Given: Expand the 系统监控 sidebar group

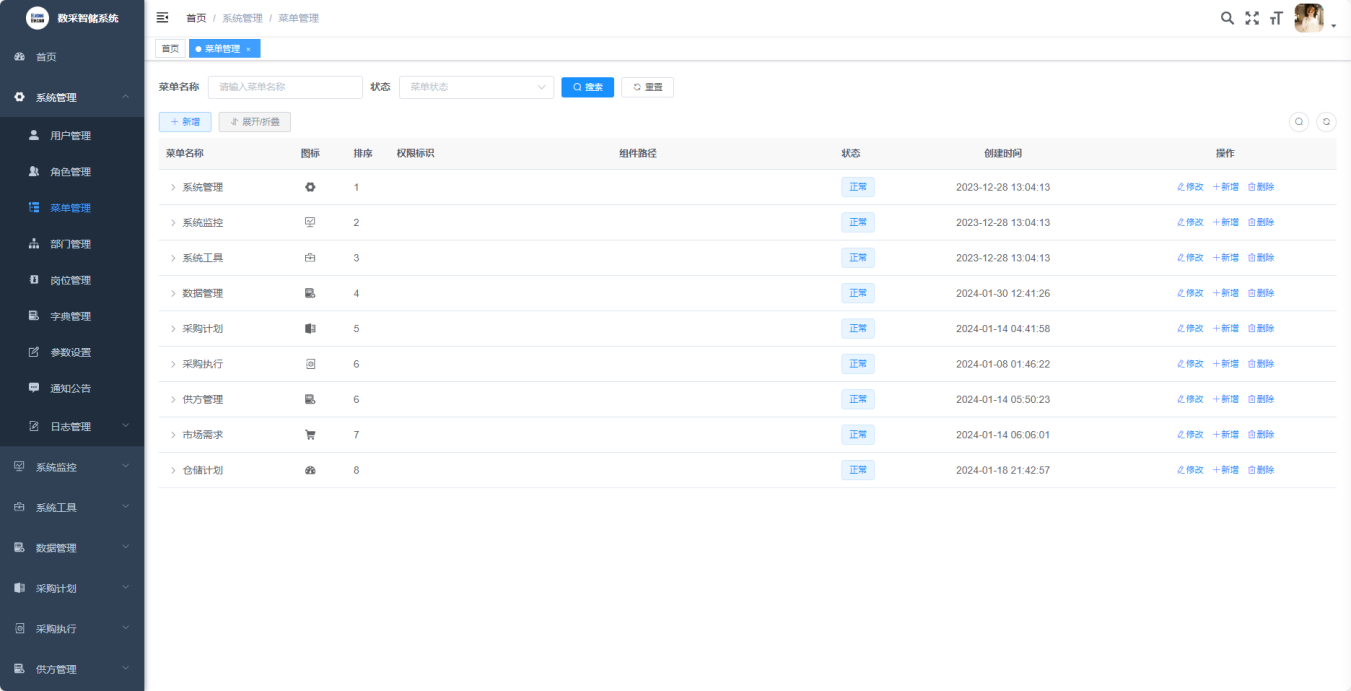Looking at the screenshot, I should (72, 467).
